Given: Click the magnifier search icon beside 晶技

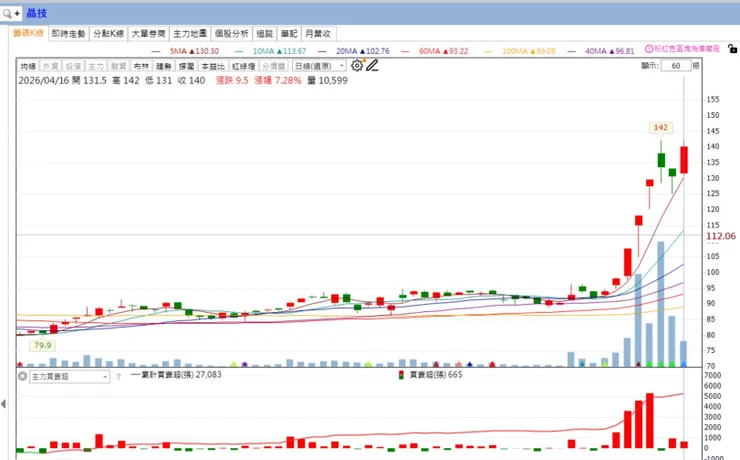Looking at the screenshot, I should [7, 14].
